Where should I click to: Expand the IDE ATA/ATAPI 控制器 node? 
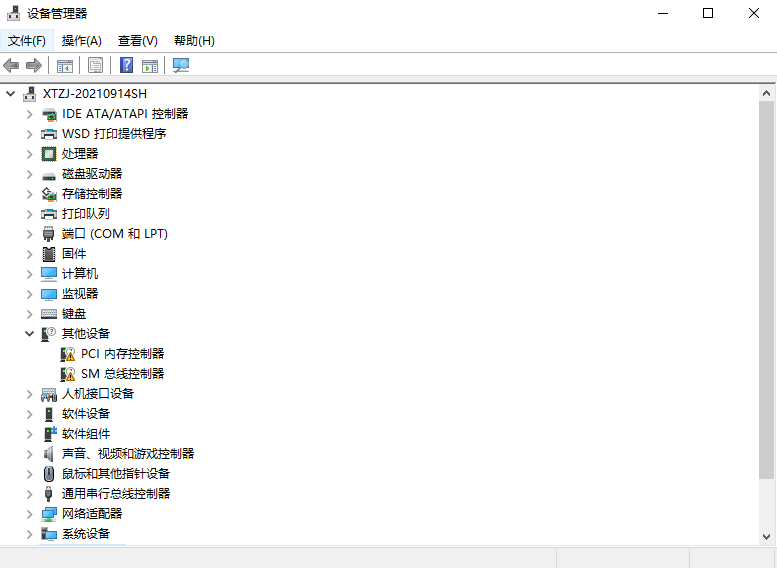click(x=30, y=114)
